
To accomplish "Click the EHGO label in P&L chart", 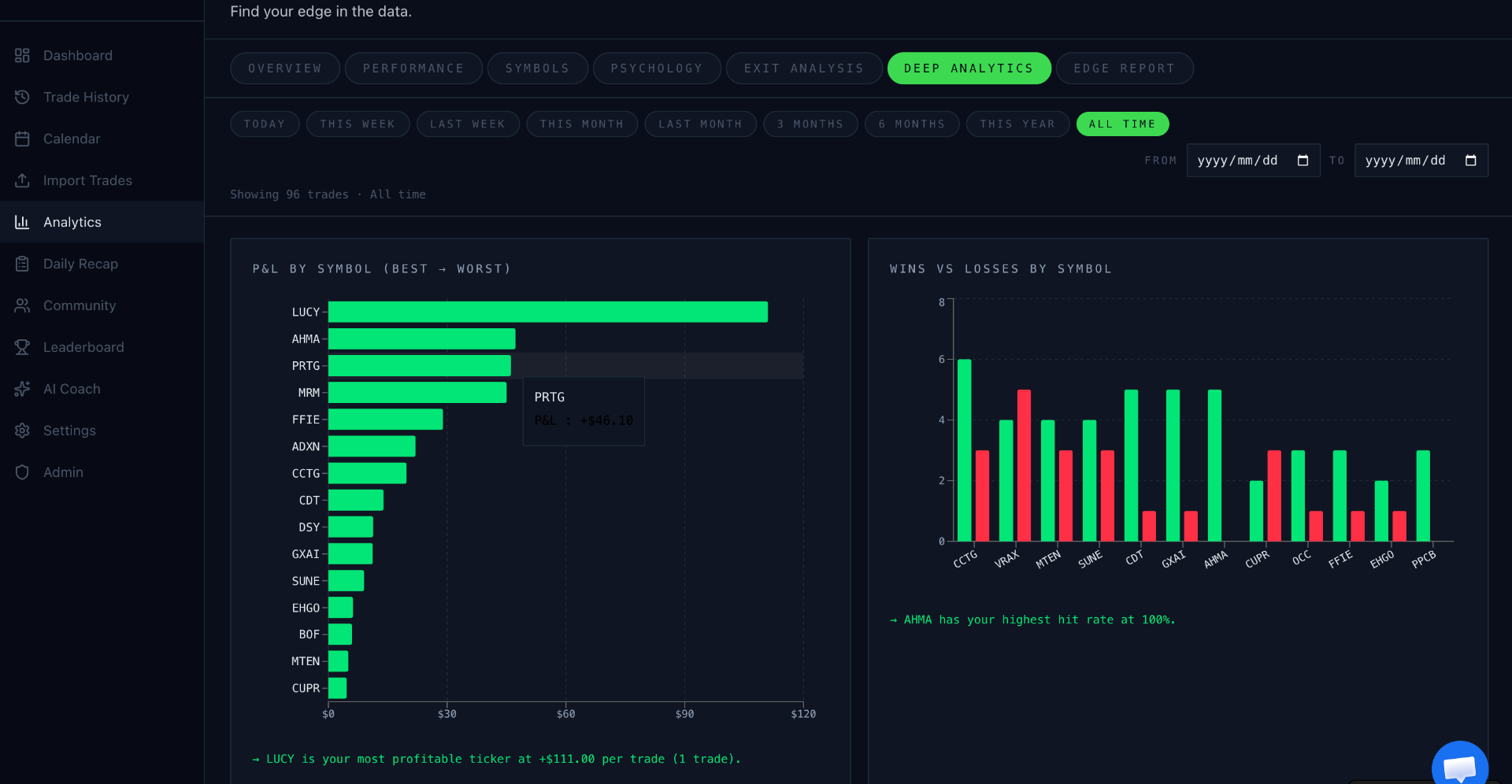I will click(306, 608).
